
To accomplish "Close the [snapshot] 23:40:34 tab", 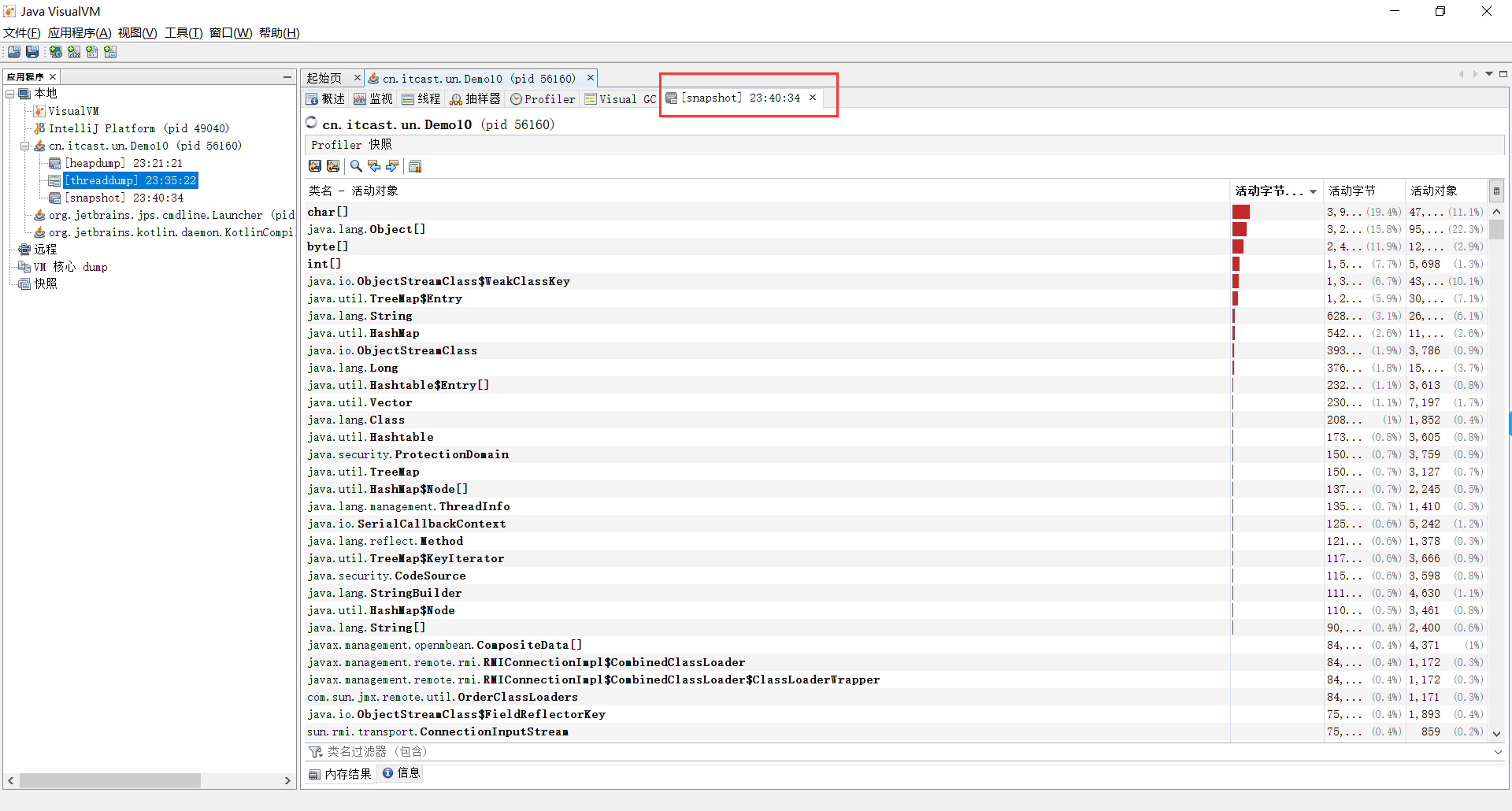I will click(x=813, y=98).
